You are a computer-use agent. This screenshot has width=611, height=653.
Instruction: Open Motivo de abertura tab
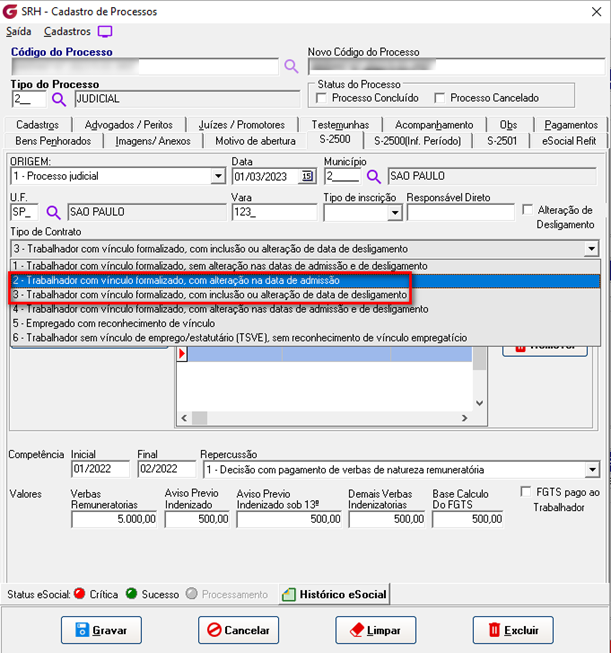tap(255, 141)
